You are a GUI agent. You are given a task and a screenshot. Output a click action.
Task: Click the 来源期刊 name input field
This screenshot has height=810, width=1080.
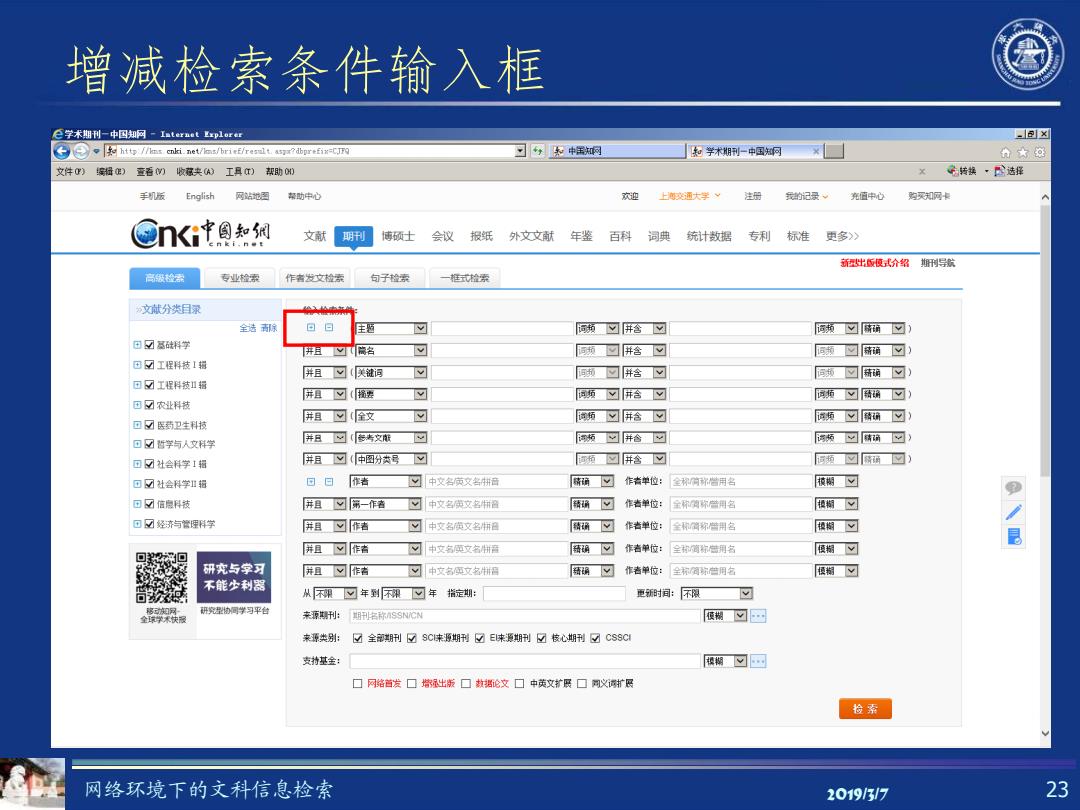click(525, 616)
